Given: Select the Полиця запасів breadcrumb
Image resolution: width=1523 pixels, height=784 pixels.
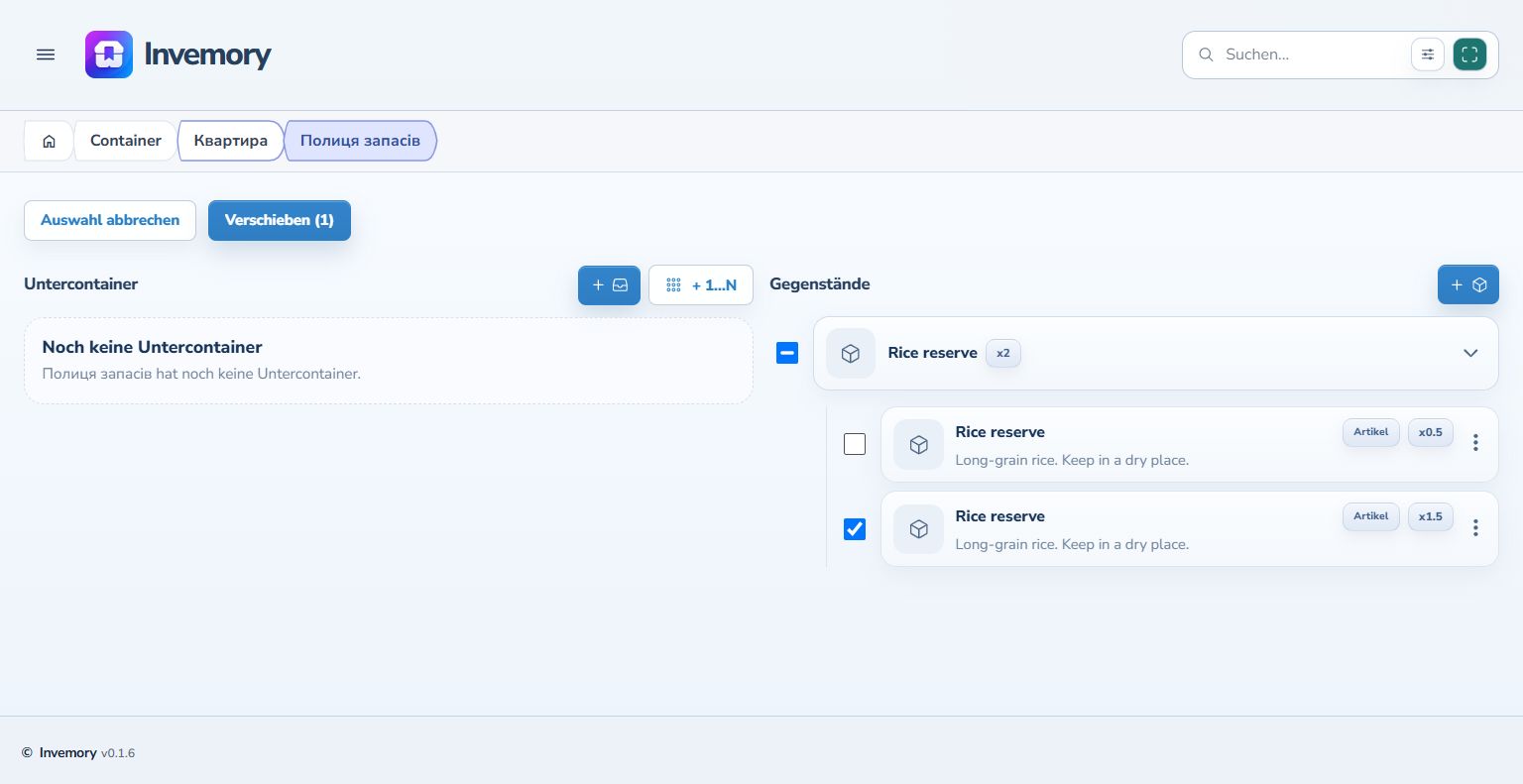Looking at the screenshot, I should pos(361,141).
